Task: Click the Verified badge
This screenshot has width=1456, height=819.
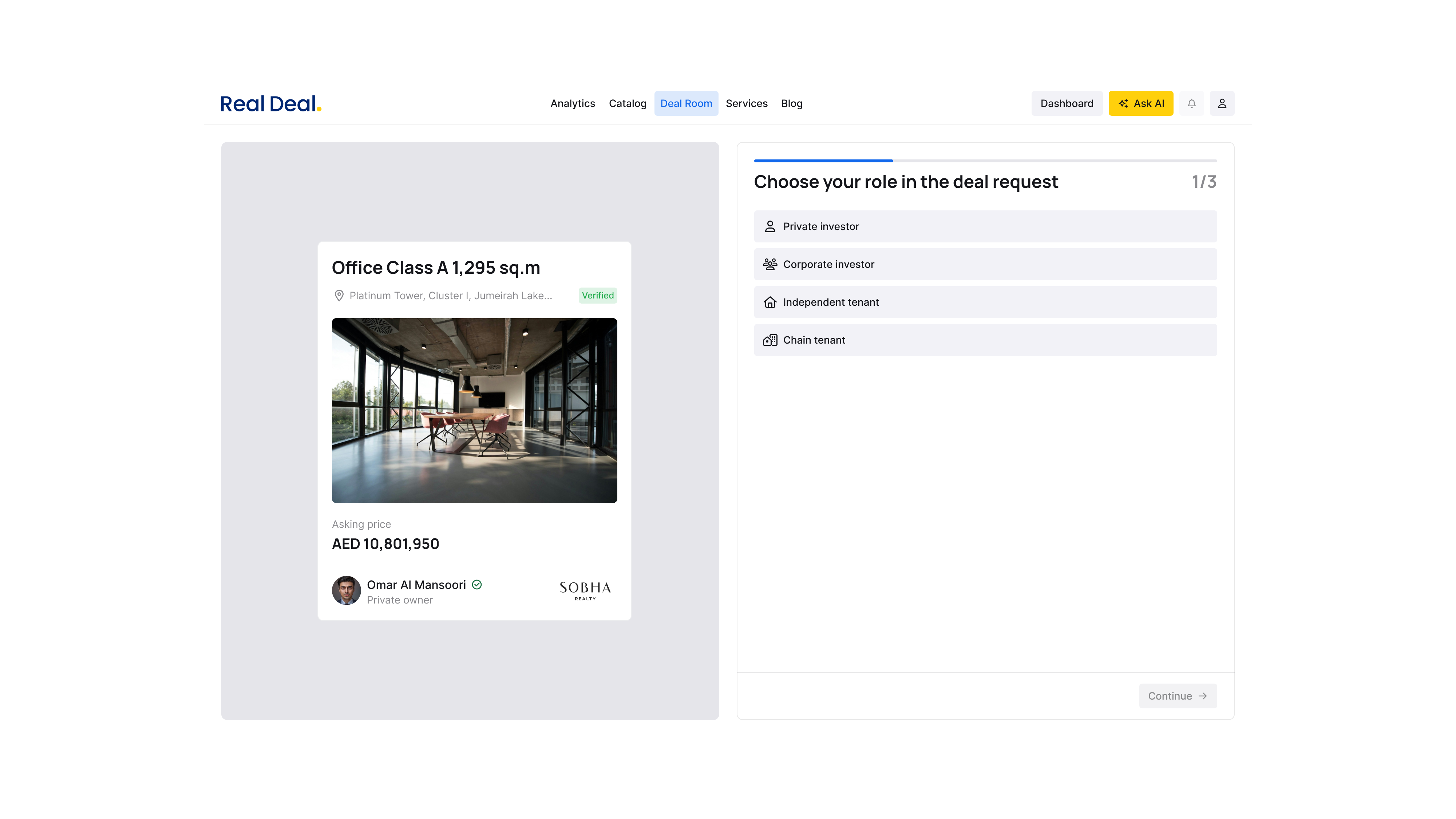Action: coord(597,296)
